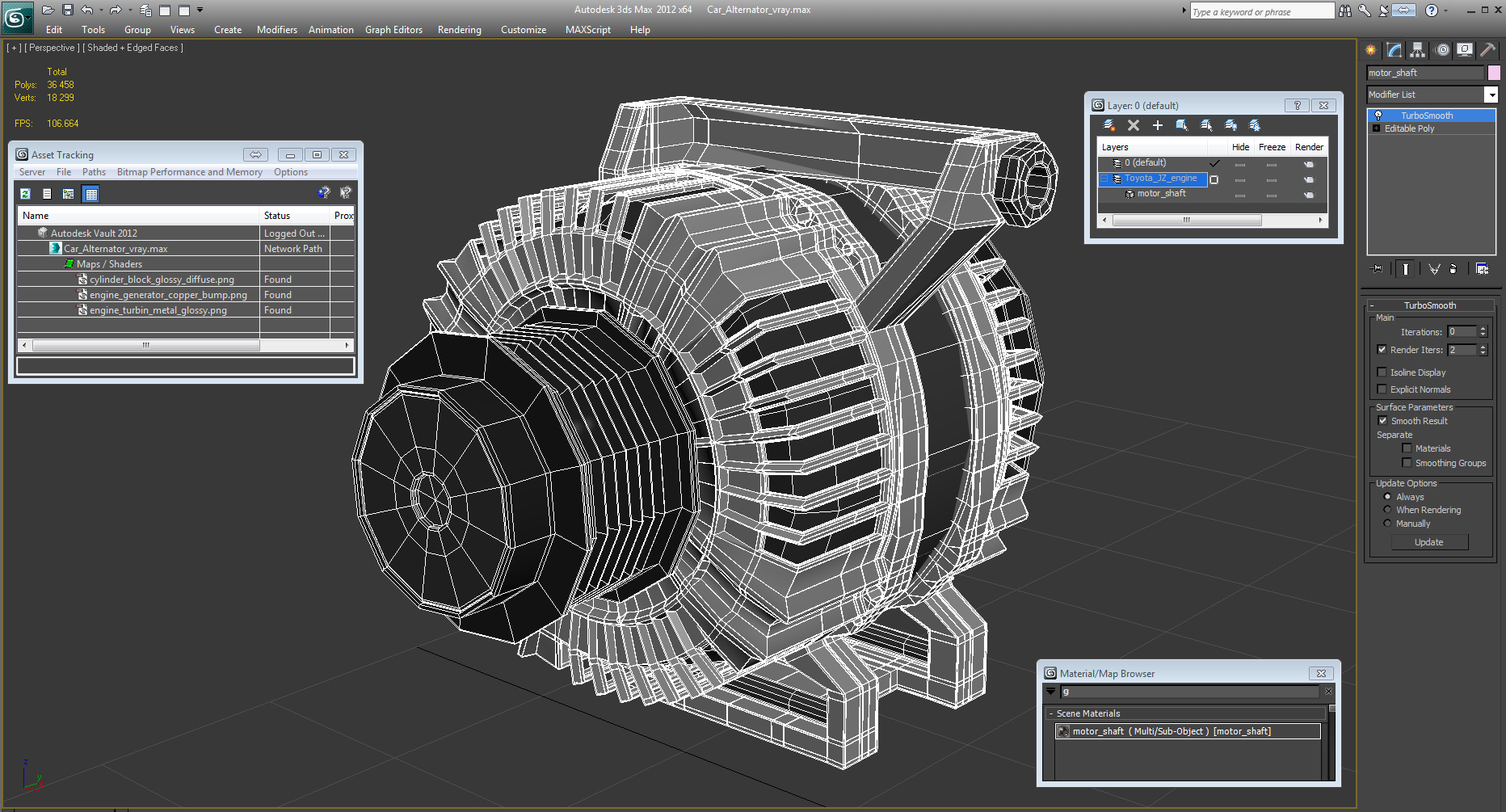This screenshot has width=1506, height=812.
Task: Open the Undo history dropdown arrow
Action: pos(101,11)
